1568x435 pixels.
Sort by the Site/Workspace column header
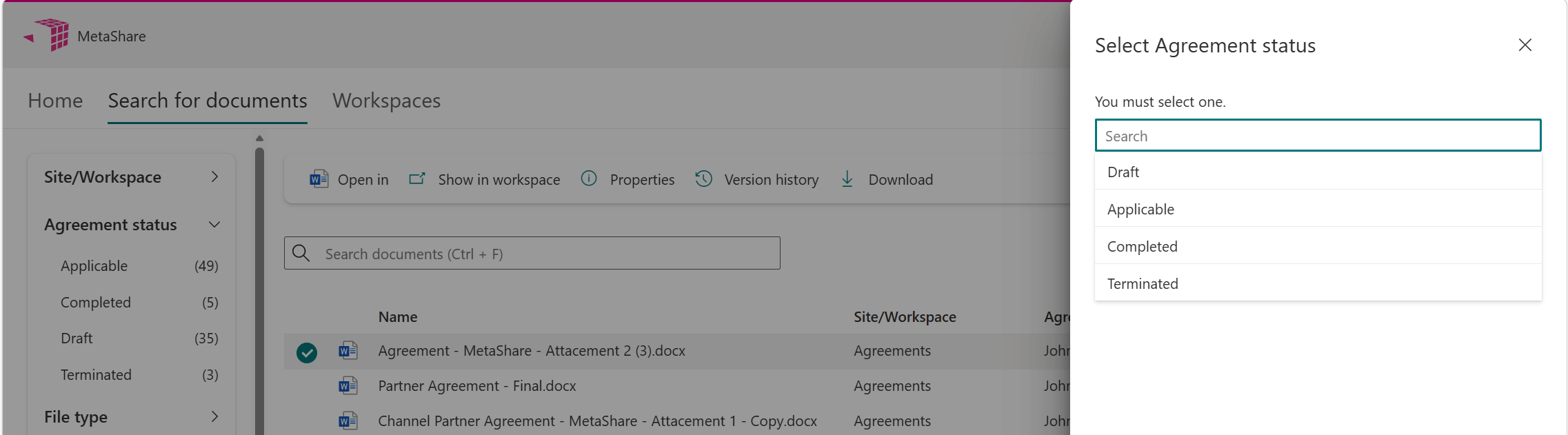pos(905,317)
